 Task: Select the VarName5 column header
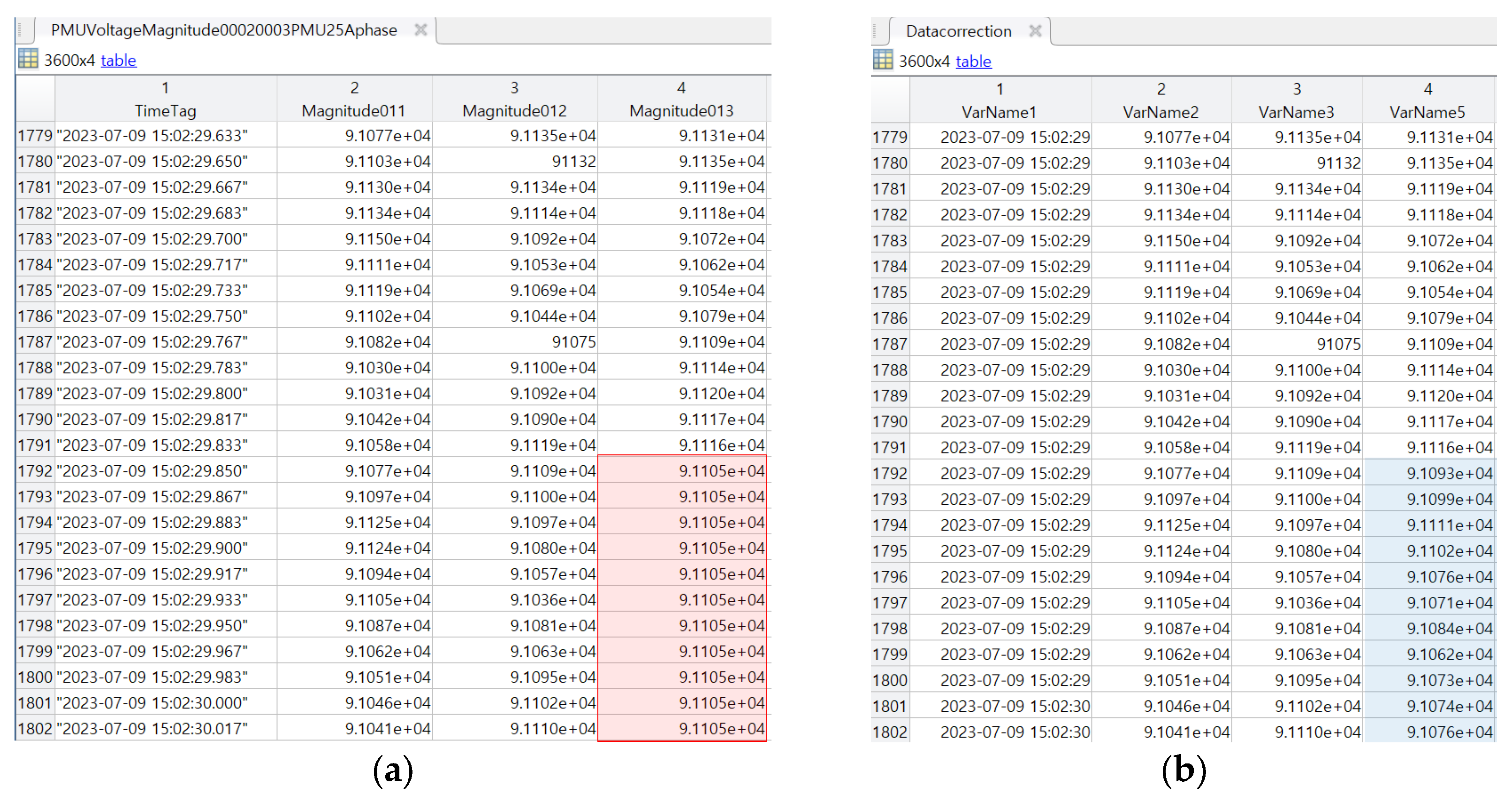(x=1427, y=112)
